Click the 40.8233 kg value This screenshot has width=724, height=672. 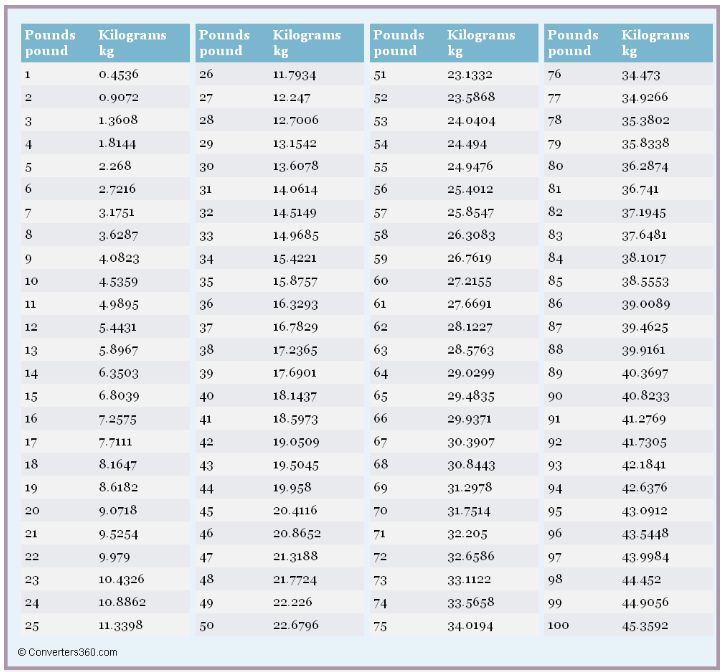[645, 396]
